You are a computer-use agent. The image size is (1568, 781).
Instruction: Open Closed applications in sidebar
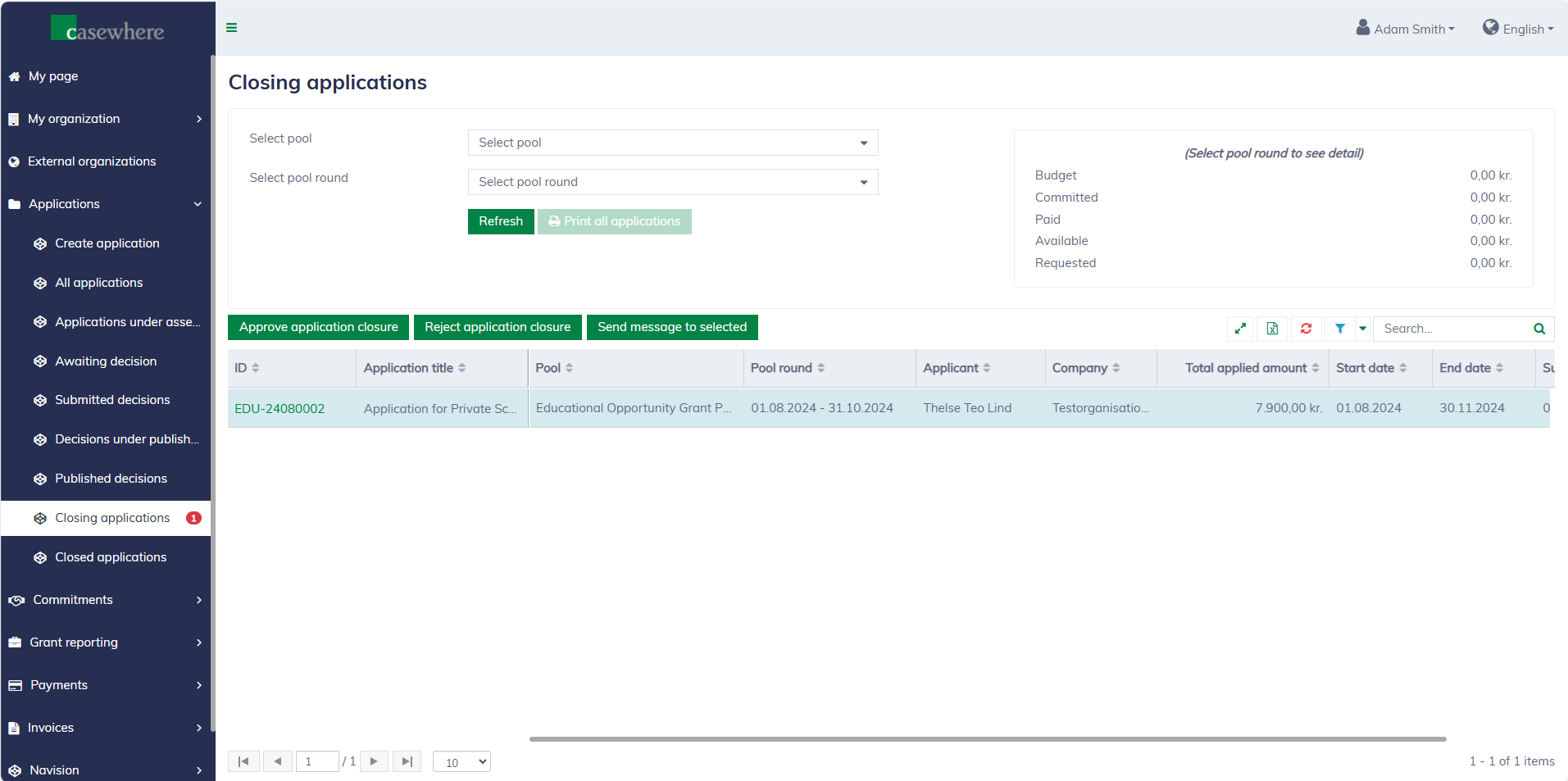coord(111,557)
